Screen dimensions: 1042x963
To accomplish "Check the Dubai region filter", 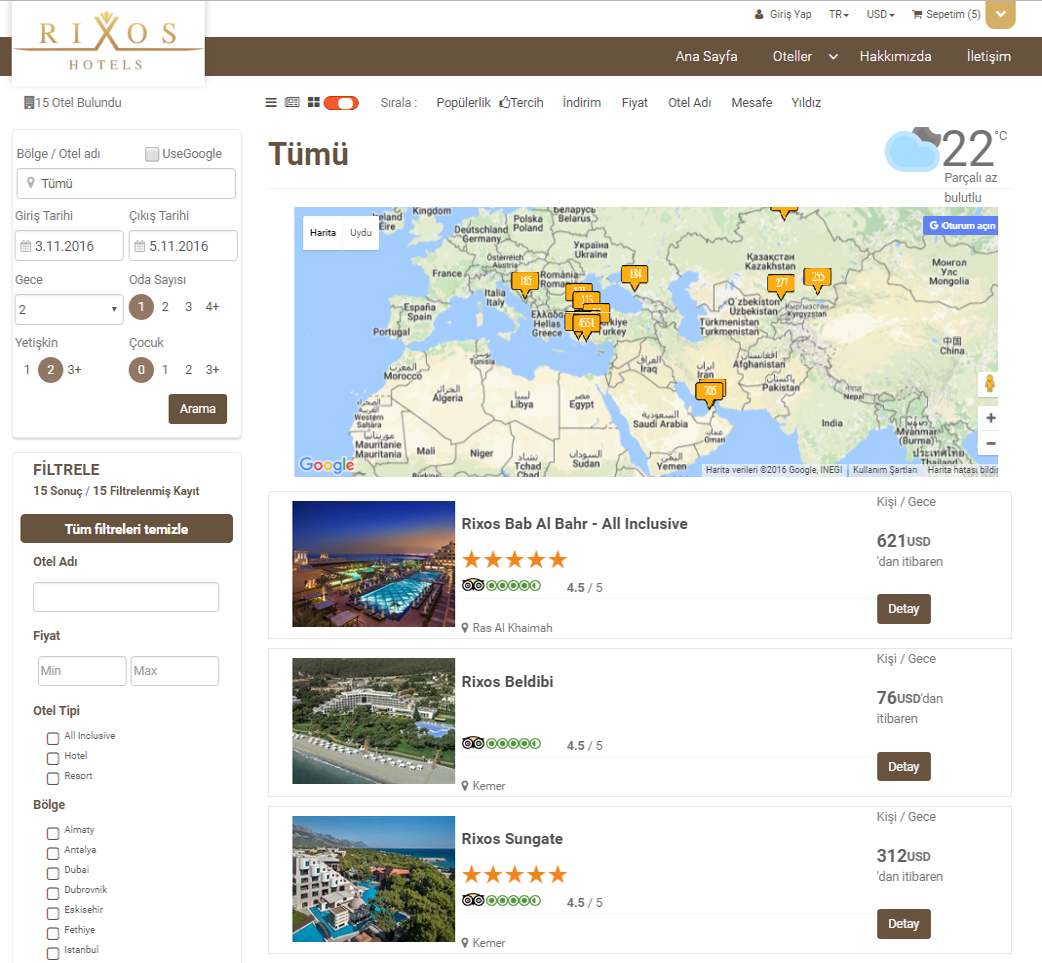I will [53, 873].
